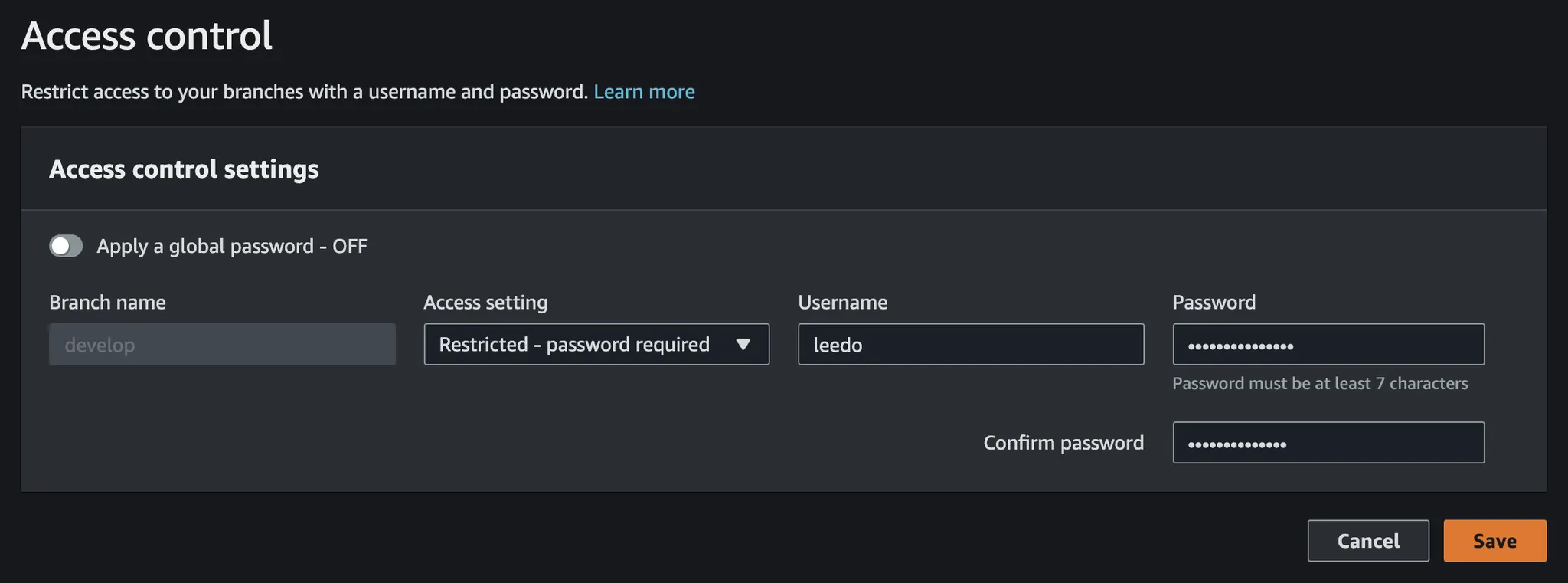
Task: Click the Confirm password input field
Action: (x=1328, y=443)
